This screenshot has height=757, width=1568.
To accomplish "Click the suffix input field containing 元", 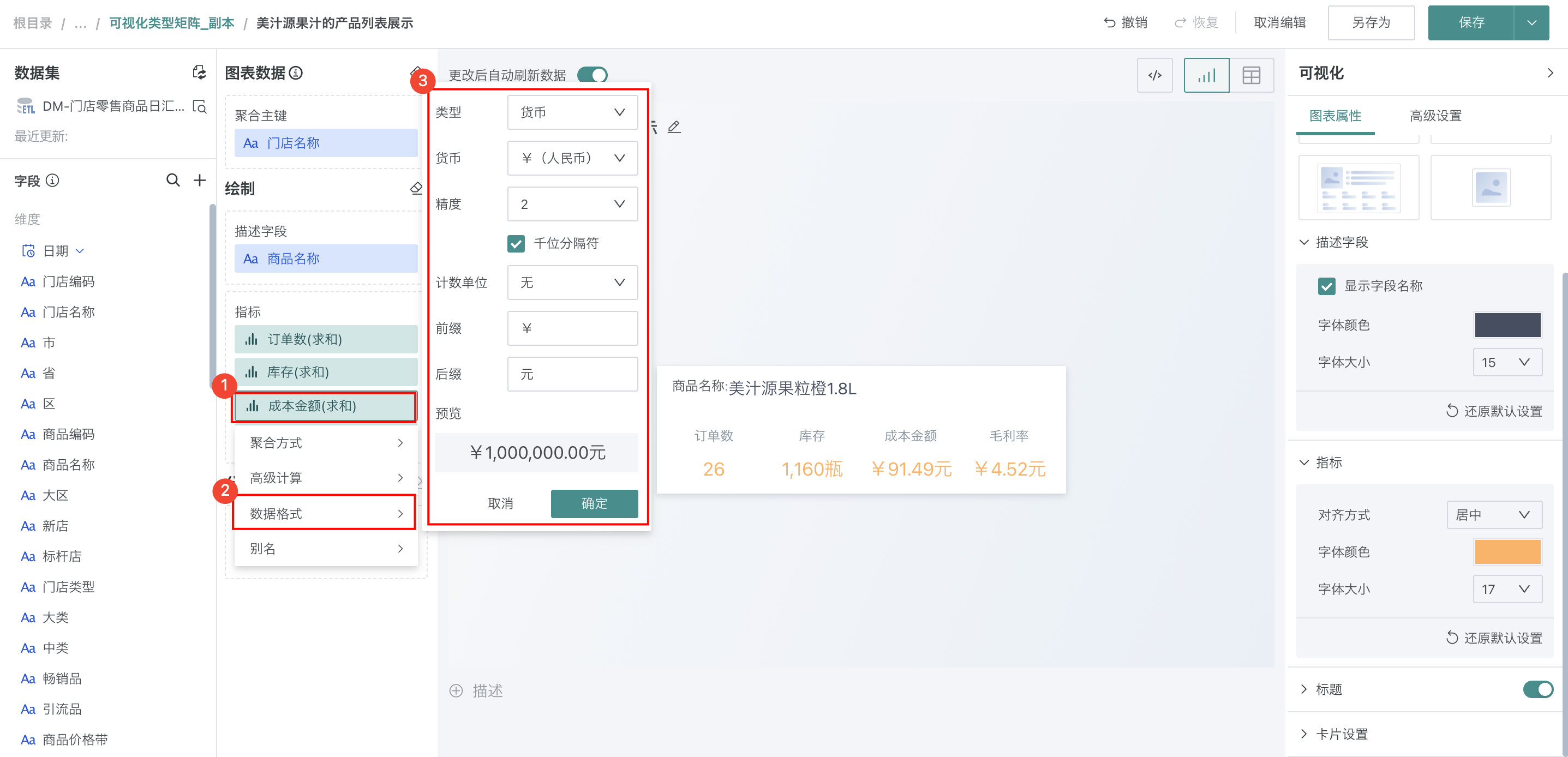I will pos(572,374).
